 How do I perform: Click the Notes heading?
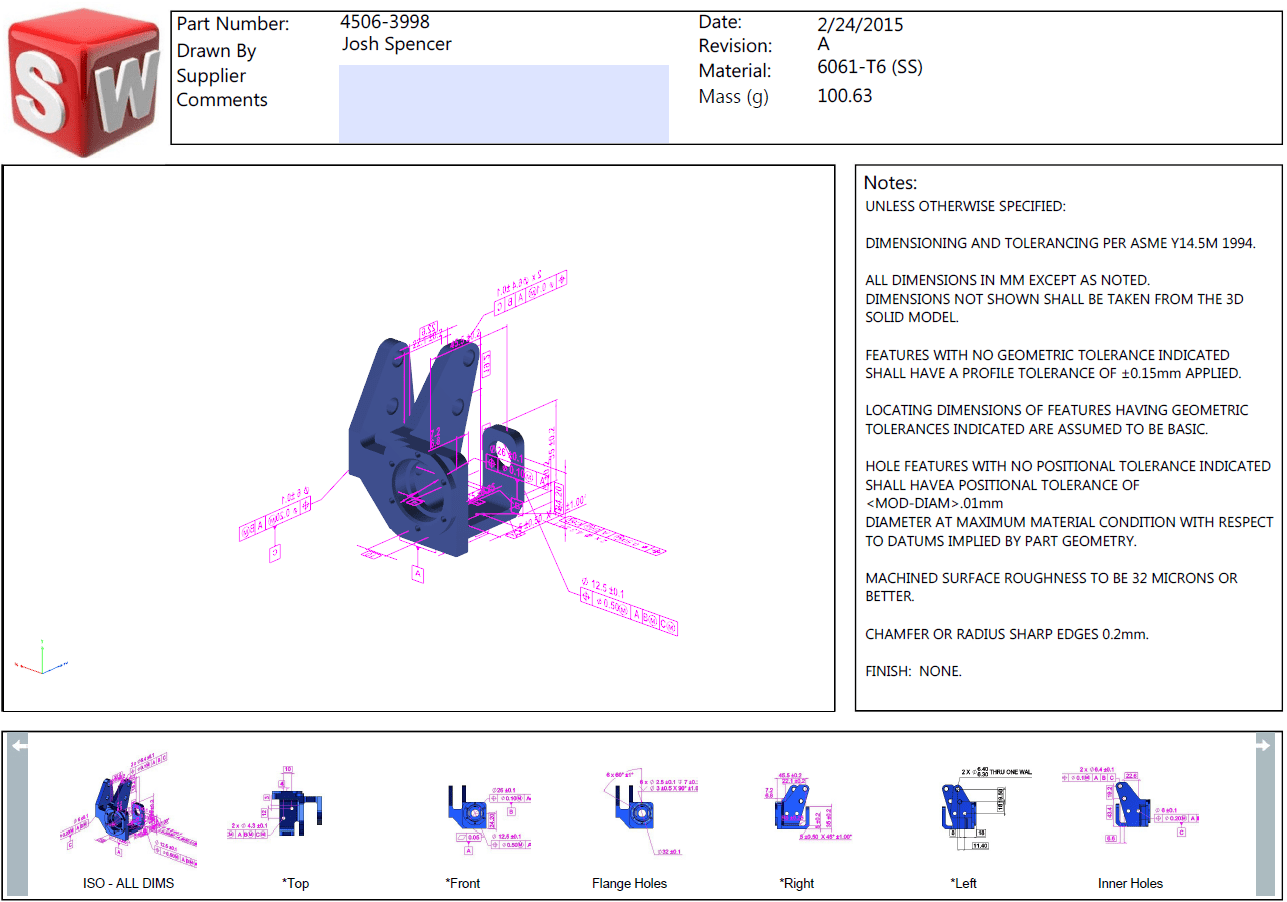(890, 183)
